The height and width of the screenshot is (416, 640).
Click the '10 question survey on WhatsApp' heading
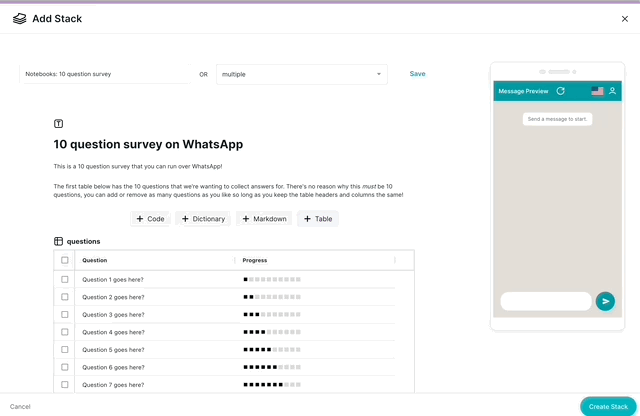(148, 144)
